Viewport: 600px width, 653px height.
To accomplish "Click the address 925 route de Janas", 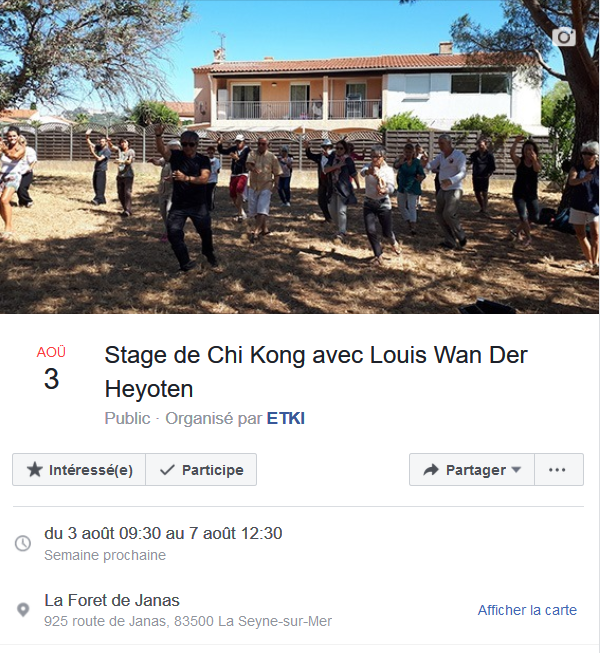I will pos(188,621).
